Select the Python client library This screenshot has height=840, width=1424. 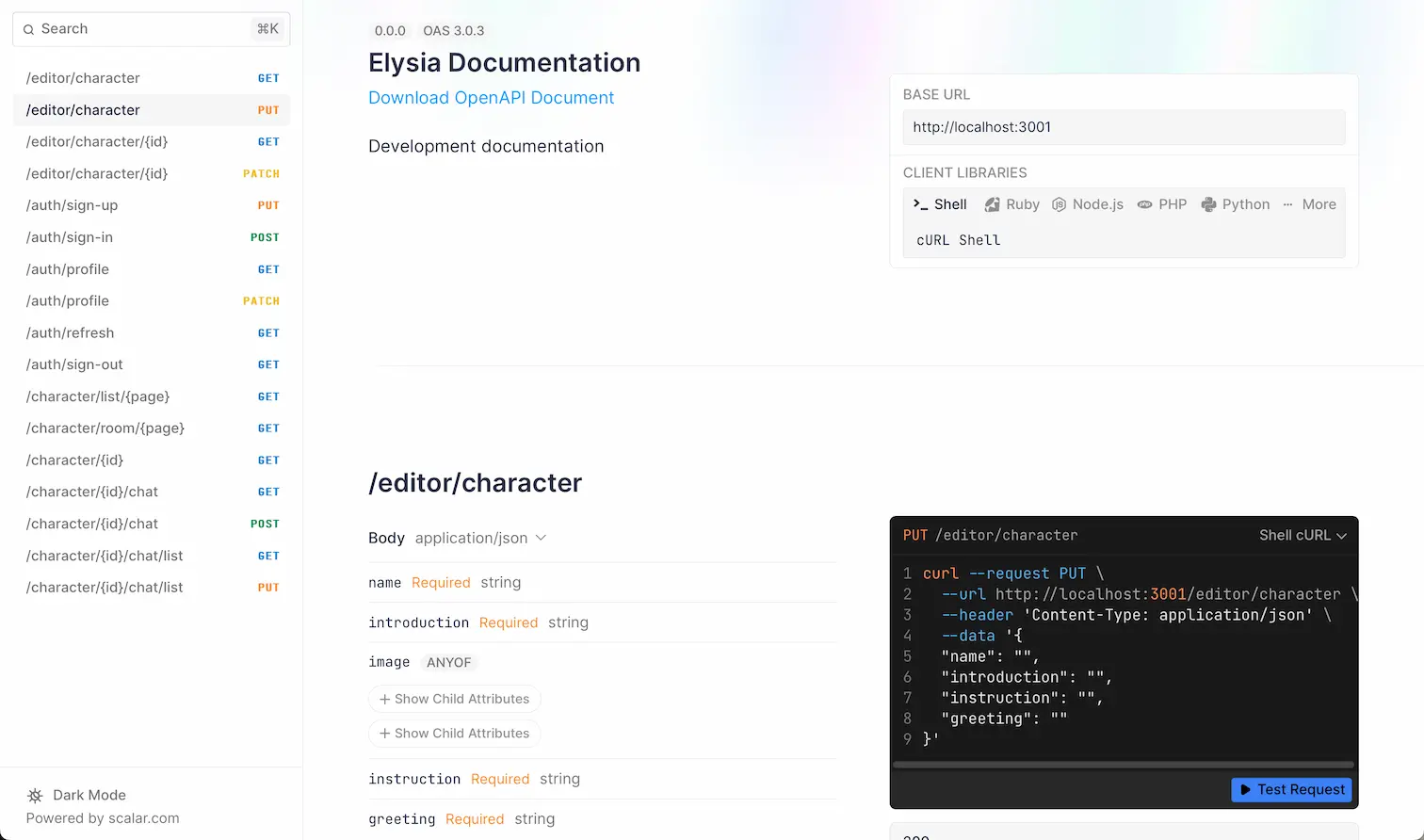click(1236, 204)
